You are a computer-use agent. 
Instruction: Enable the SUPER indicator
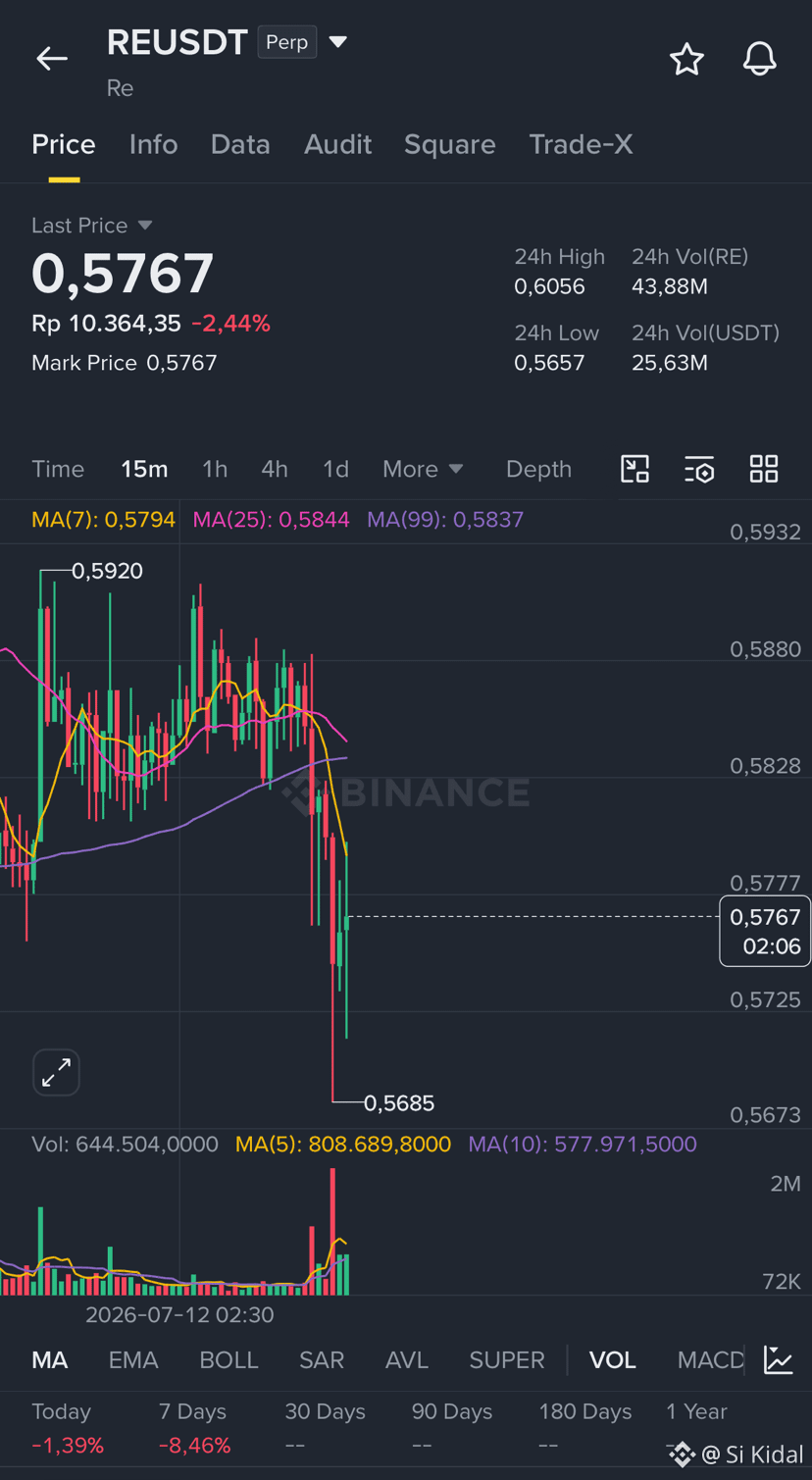coord(507,1360)
